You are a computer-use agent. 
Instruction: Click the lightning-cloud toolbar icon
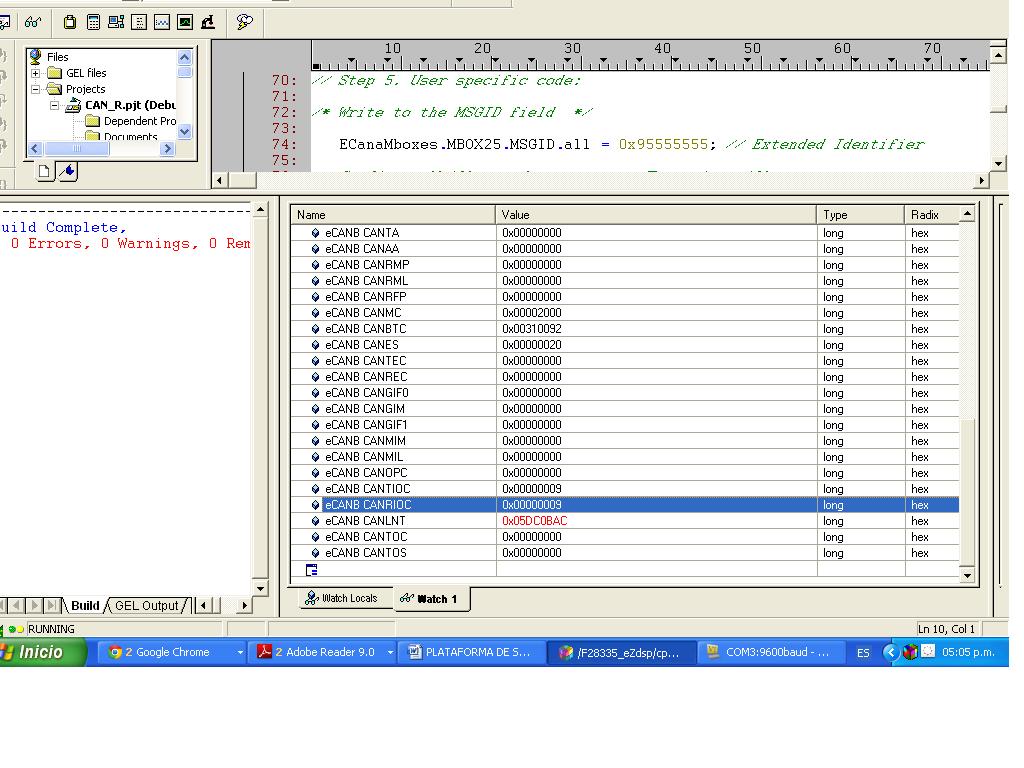[x=246, y=20]
